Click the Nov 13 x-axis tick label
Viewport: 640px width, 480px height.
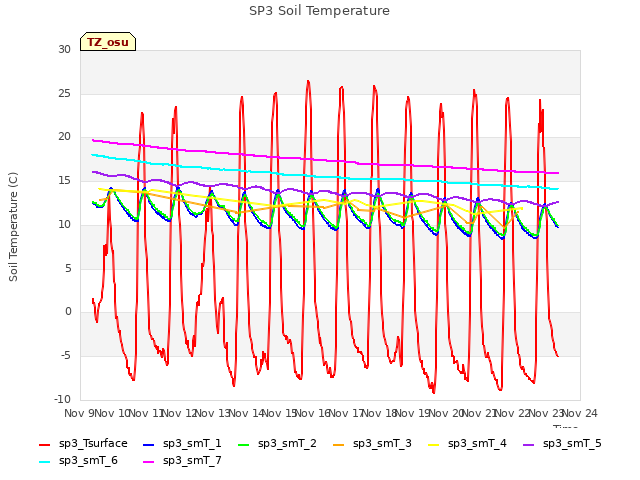213,413
